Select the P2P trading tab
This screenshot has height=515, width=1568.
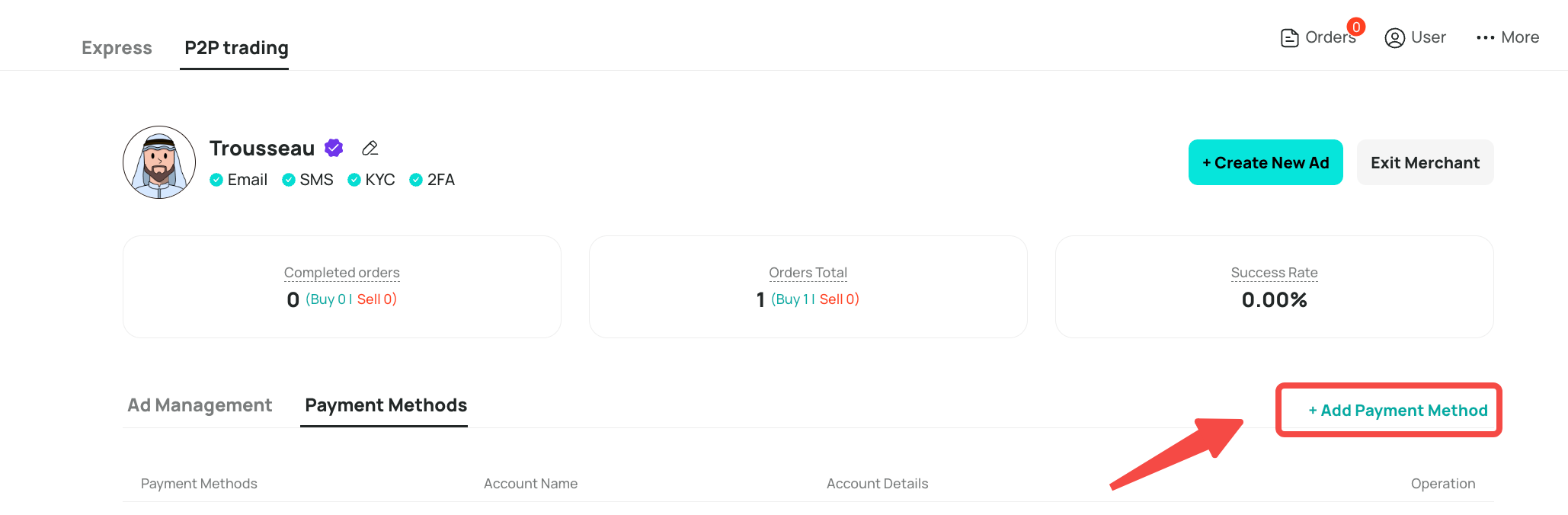(236, 48)
